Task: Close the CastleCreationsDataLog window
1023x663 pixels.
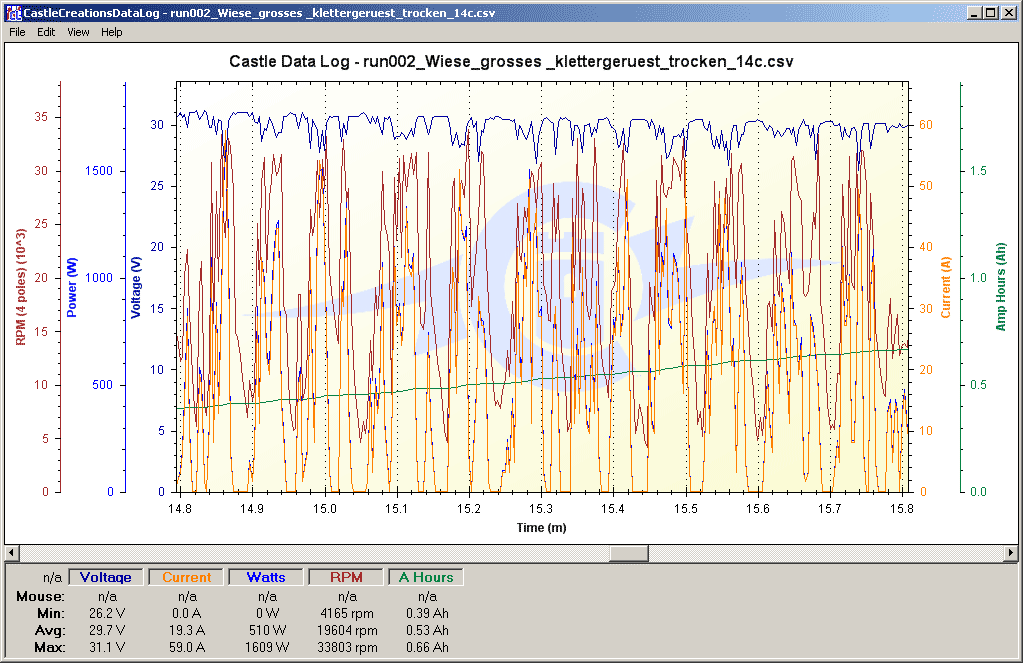Action: tap(1008, 13)
